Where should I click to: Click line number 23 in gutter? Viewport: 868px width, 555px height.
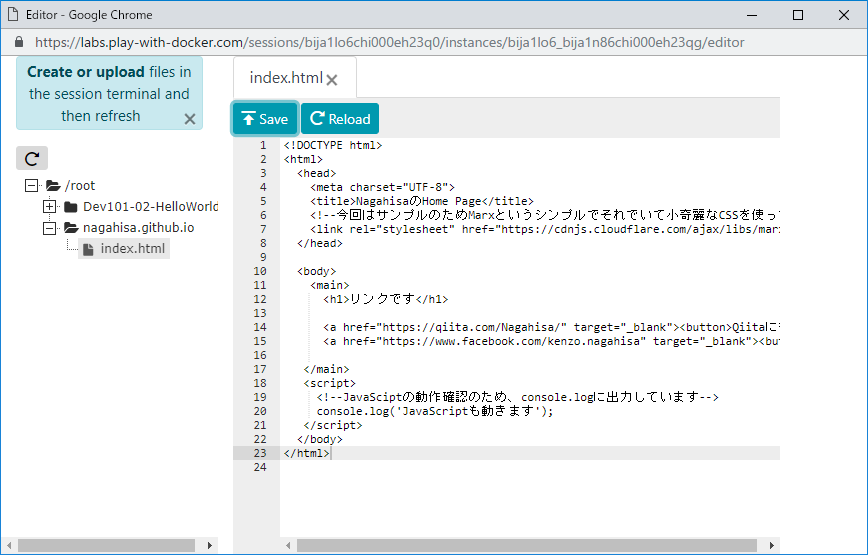point(261,453)
